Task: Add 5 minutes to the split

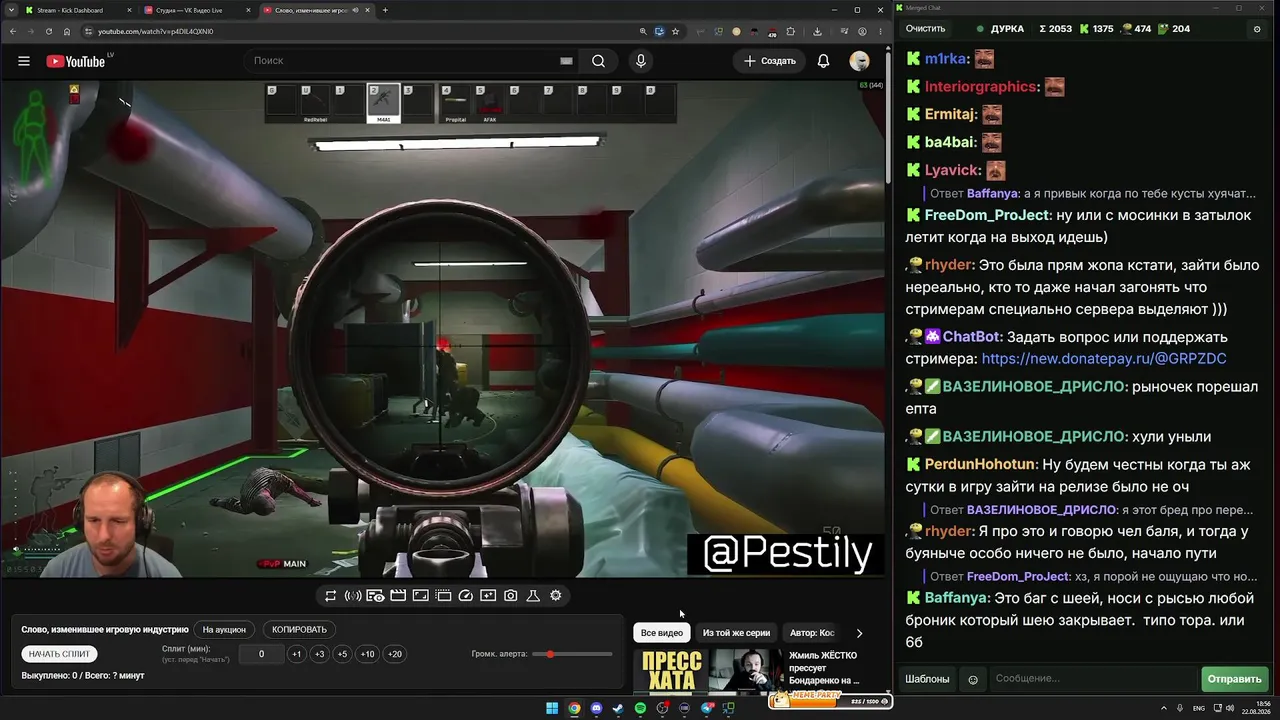Action: tap(342, 654)
